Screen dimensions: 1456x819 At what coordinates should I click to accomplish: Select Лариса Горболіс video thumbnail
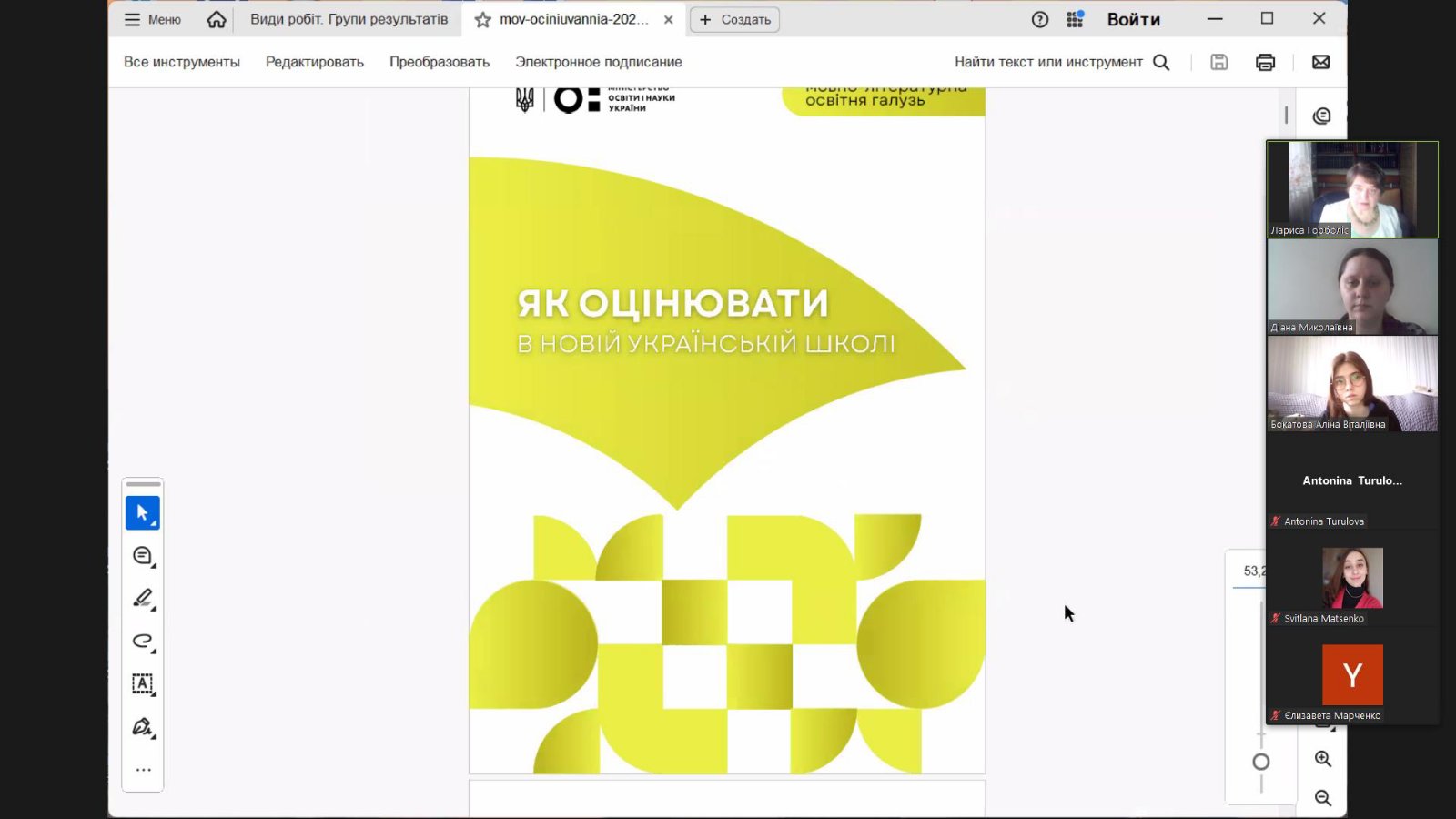[x=1351, y=189]
